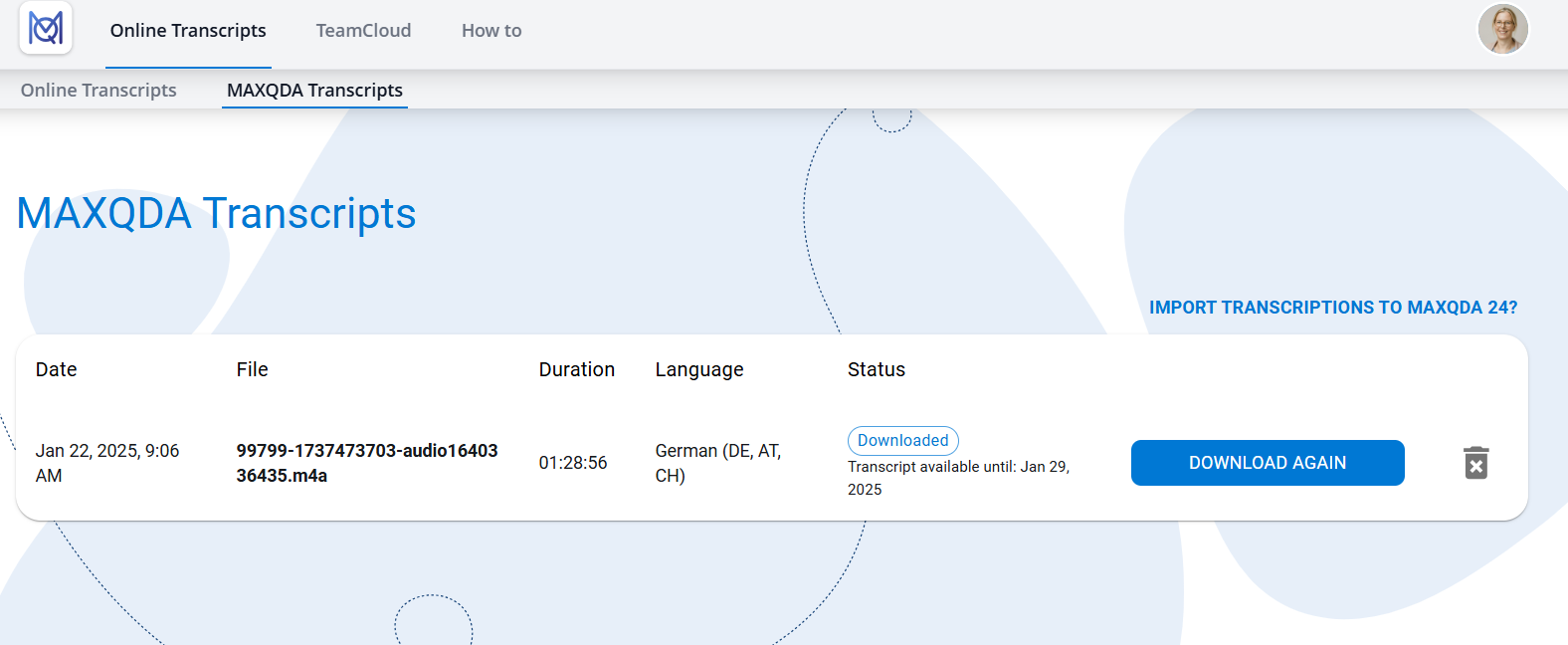The height and width of the screenshot is (645, 1568).
Task: Click the MAXQDA logo icon
Action: click(x=46, y=28)
